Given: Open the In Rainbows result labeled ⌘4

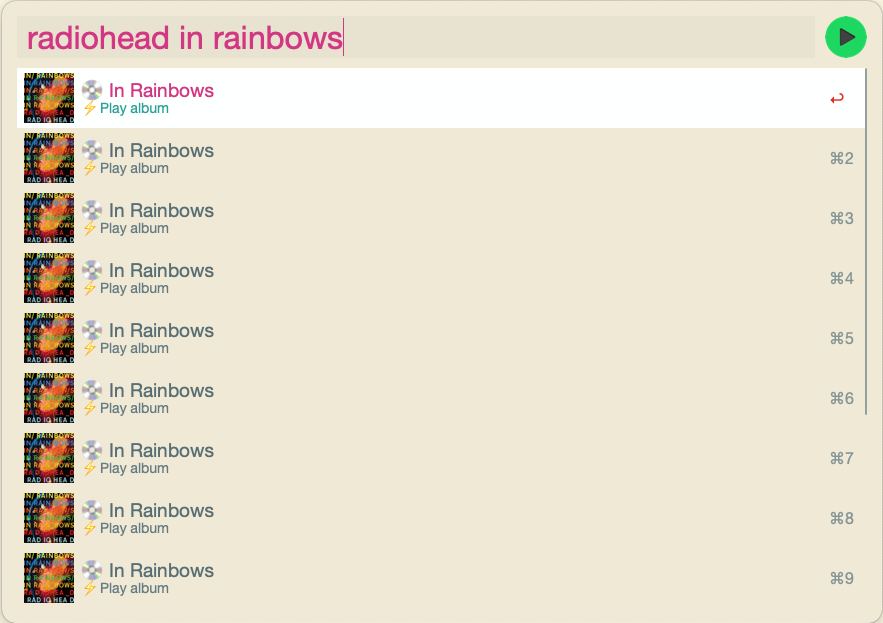Looking at the screenshot, I should point(441,278).
